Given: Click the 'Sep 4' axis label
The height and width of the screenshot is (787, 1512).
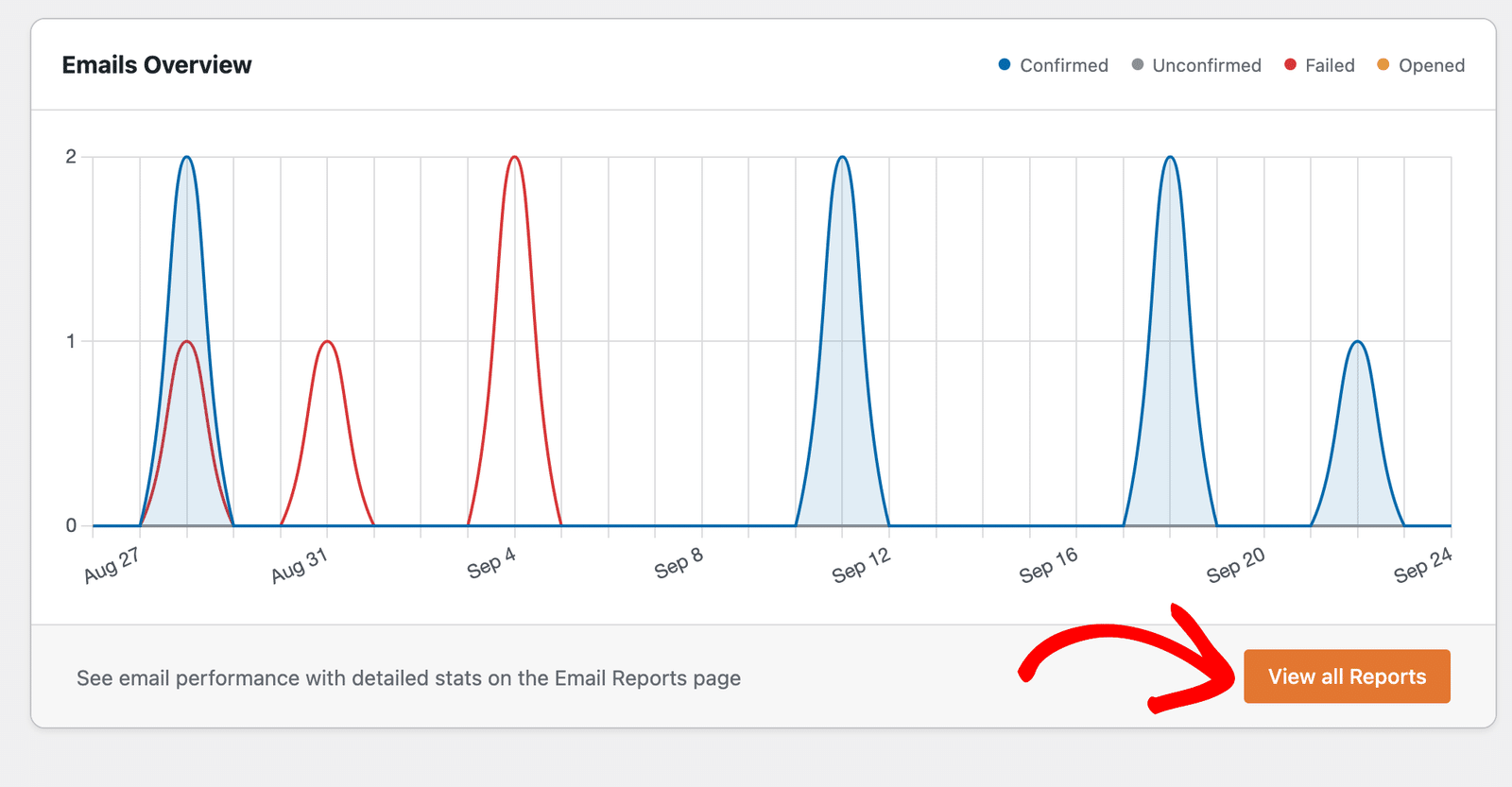Looking at the screenshot, I should (x=491, y=563).
